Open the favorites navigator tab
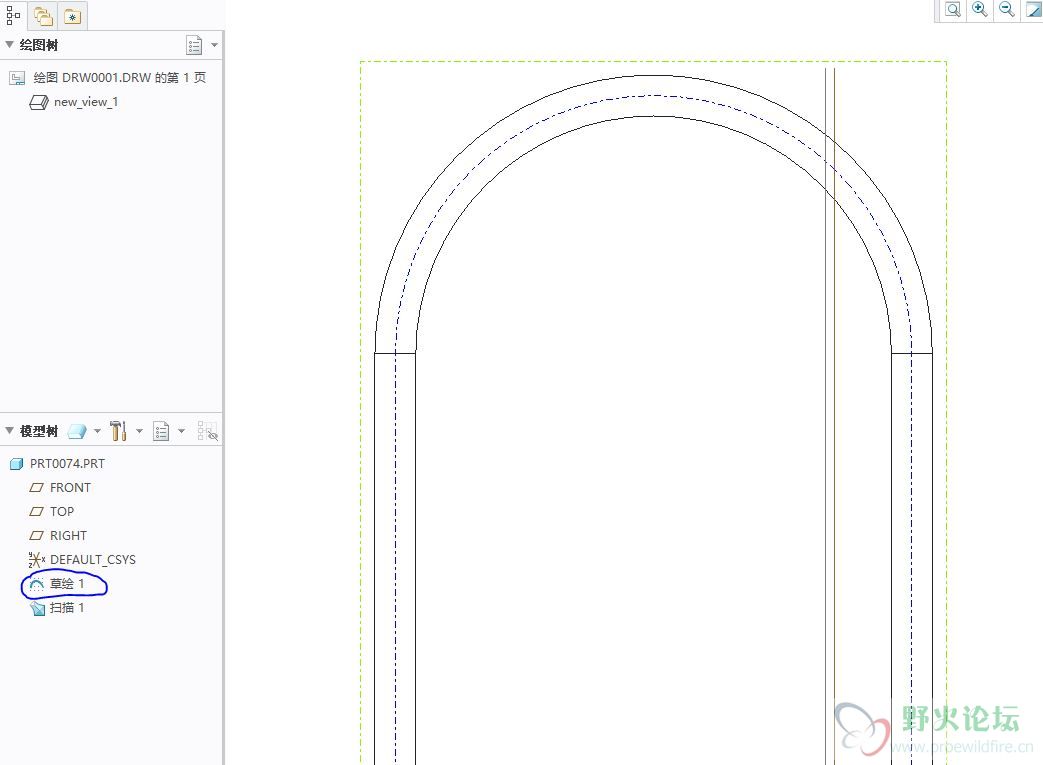The height and width of the screenshot is (765, 1043). [73, 16]
